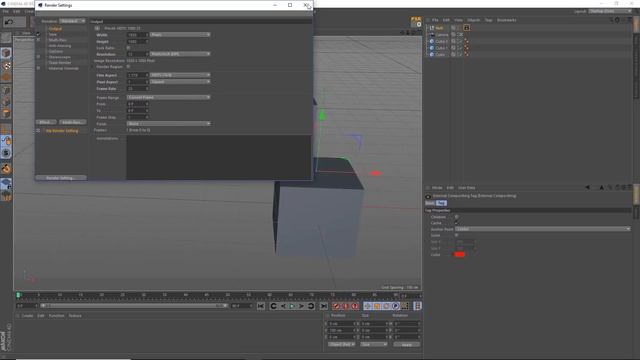Viewport: 640px width, 360px height.
Task: Click the Play Forwards button
Action: 292,306
